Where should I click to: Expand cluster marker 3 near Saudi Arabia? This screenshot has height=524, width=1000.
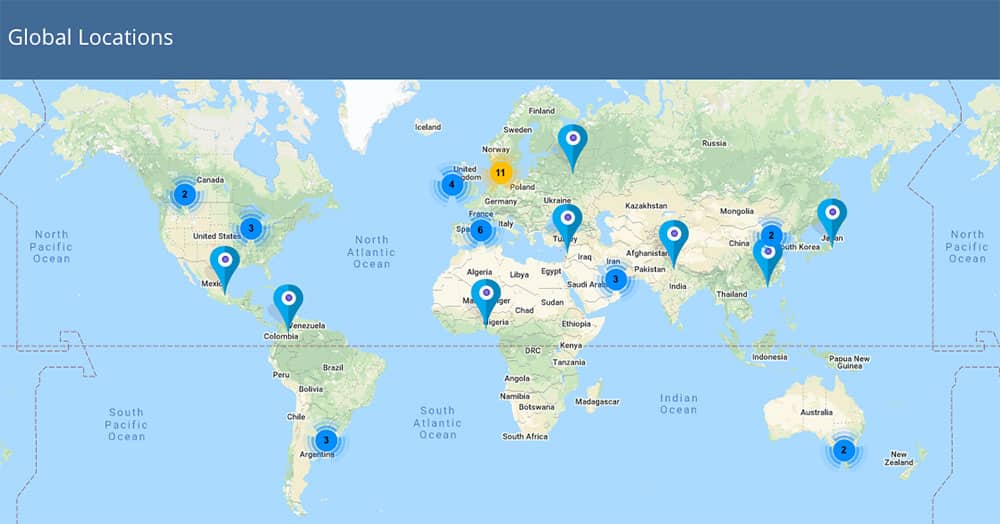(x=615, y=279)
